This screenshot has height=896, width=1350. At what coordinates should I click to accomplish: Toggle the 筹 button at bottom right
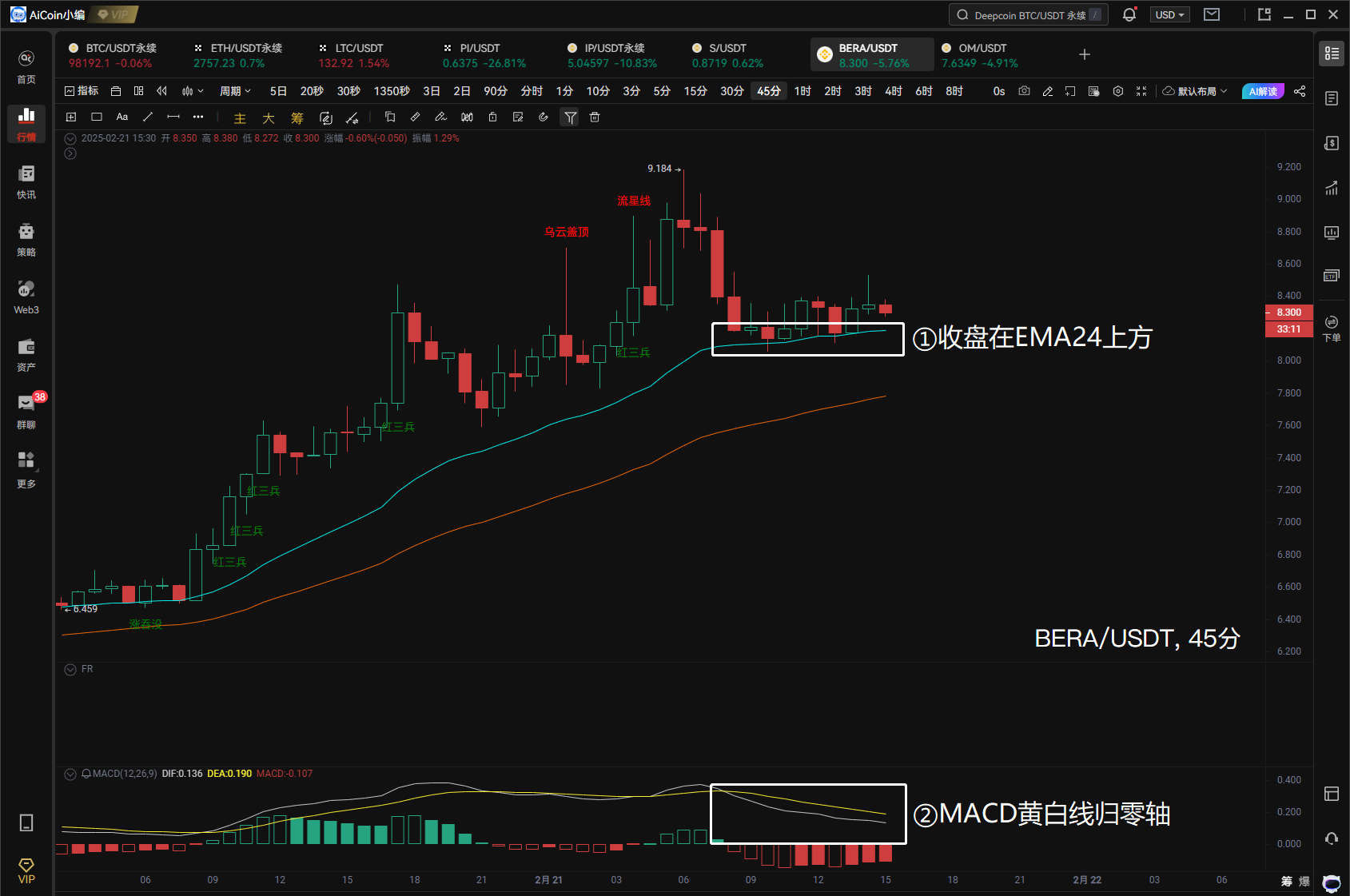[1287, 881]
